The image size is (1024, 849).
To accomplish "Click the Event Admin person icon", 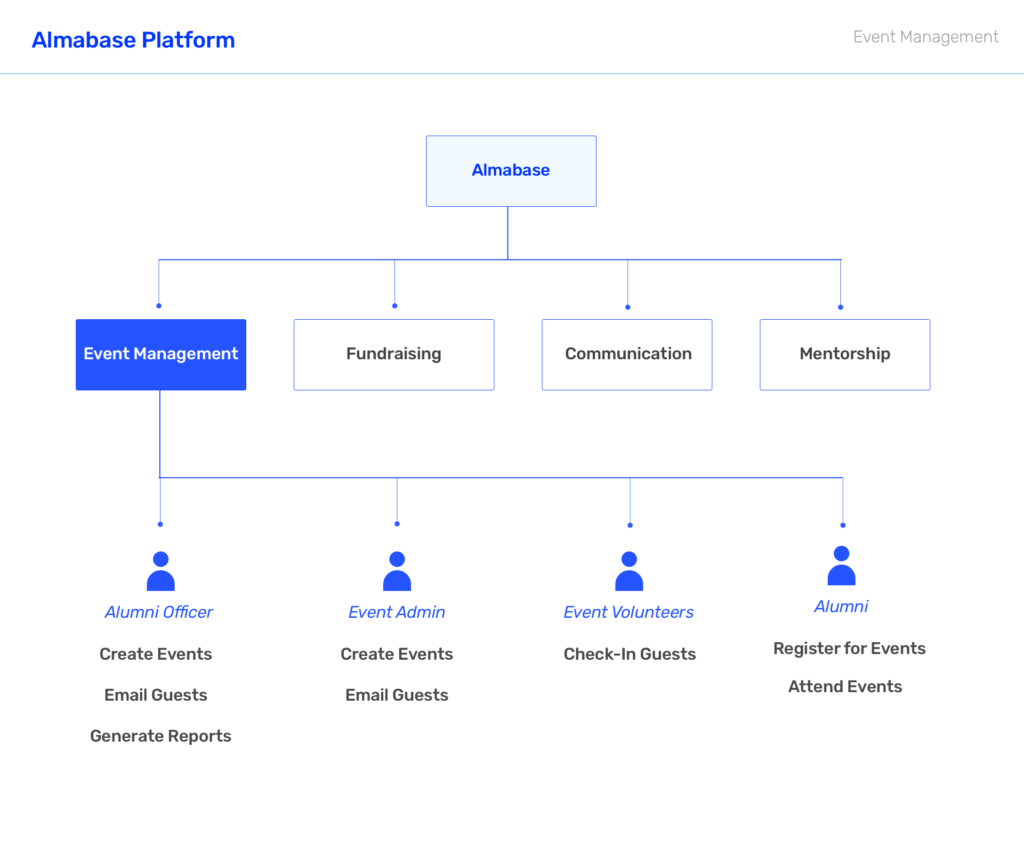I will tap(397, 572).
